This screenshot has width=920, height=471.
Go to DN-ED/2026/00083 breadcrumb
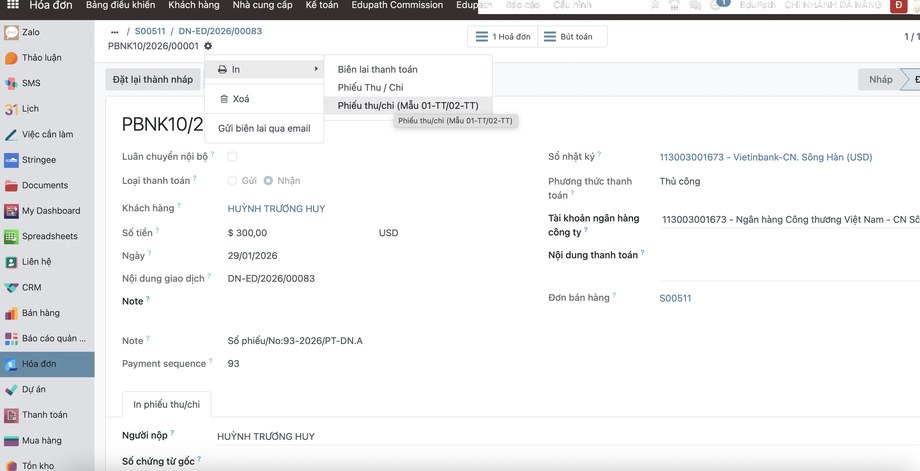click(220, 31)
